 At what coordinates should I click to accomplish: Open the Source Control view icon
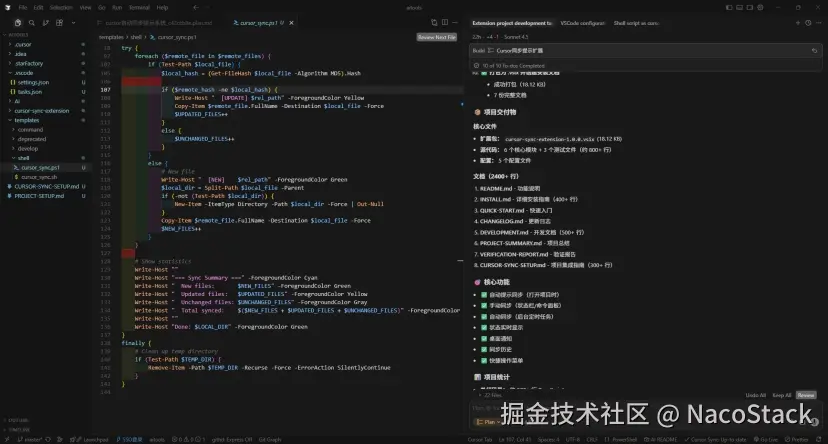click(45, 23)
